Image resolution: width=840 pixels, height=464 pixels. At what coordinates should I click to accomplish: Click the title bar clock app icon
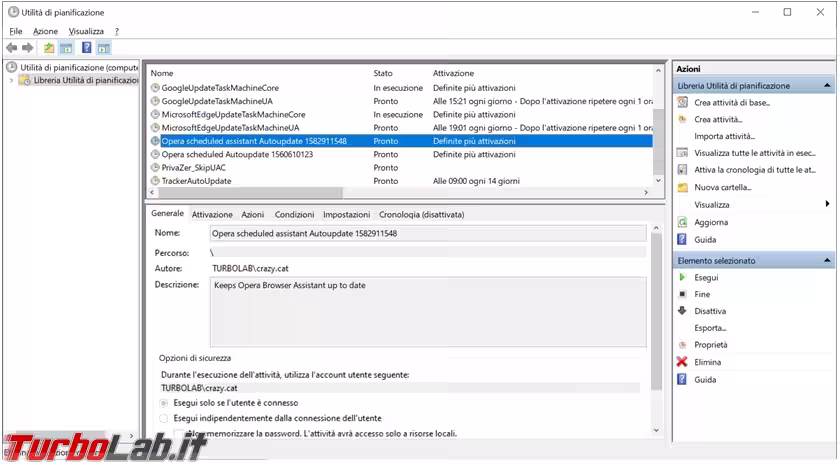(x=13, y=12)
